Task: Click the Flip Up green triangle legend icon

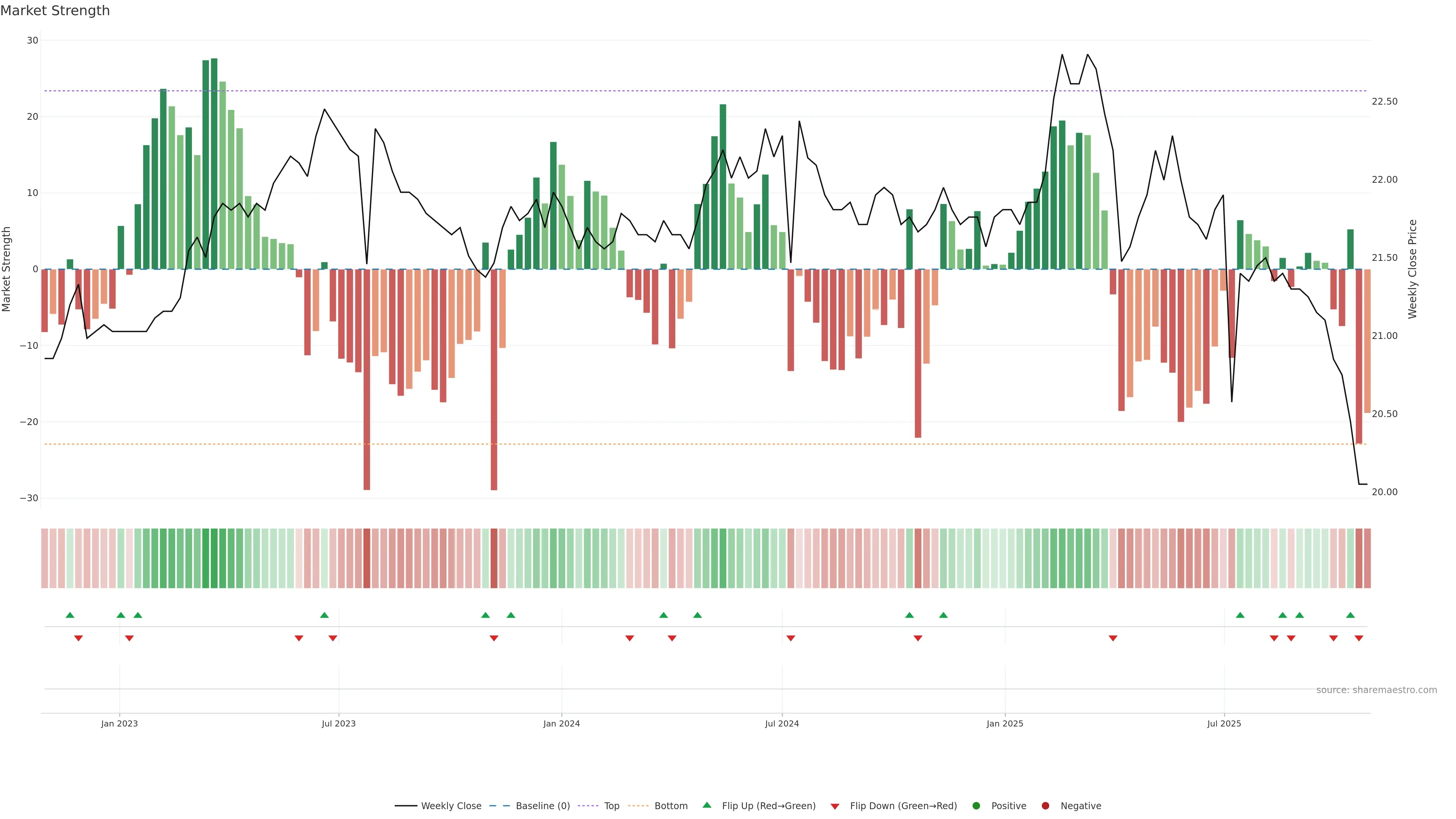Action: tap(706, 805)
